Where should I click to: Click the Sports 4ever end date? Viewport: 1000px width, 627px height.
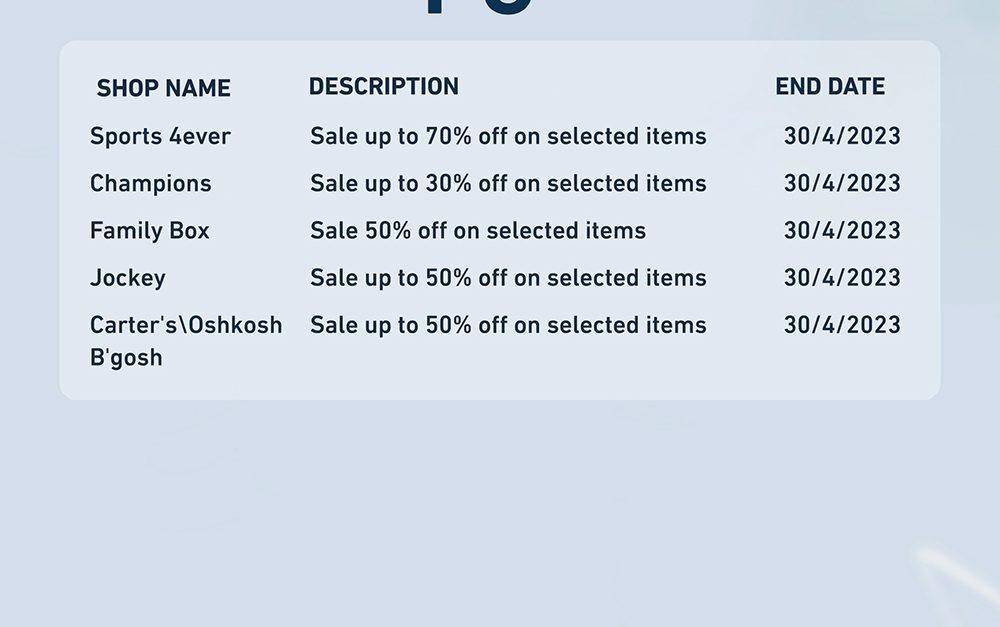[842, 136]
